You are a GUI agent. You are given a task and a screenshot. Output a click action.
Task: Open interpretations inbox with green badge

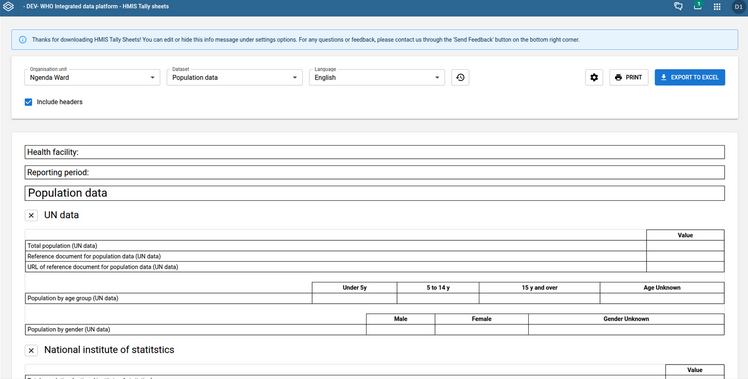(697, 6)
